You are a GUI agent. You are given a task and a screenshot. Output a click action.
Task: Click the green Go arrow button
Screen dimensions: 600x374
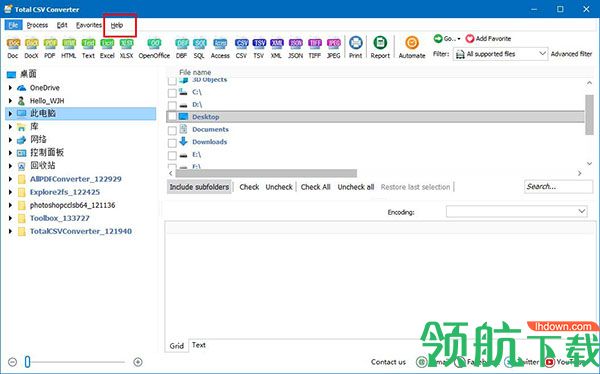(438, 38)
